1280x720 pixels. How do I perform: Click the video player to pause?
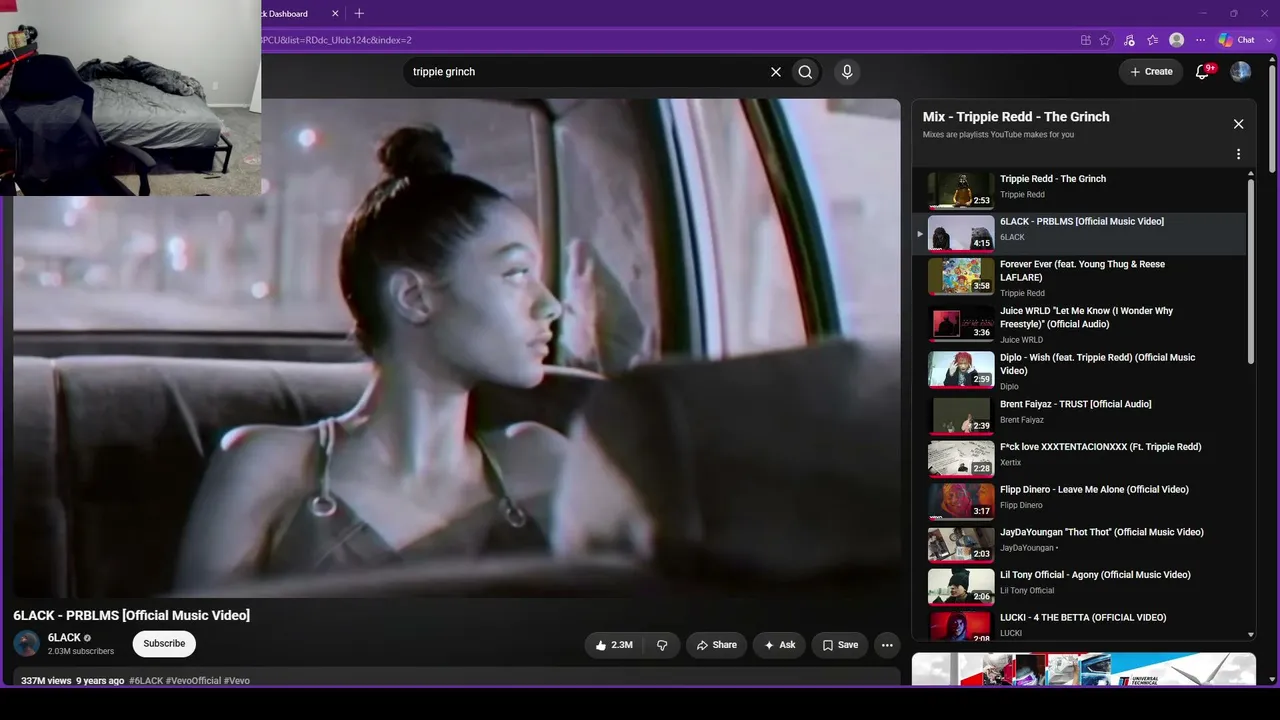(x=457, y=348)
